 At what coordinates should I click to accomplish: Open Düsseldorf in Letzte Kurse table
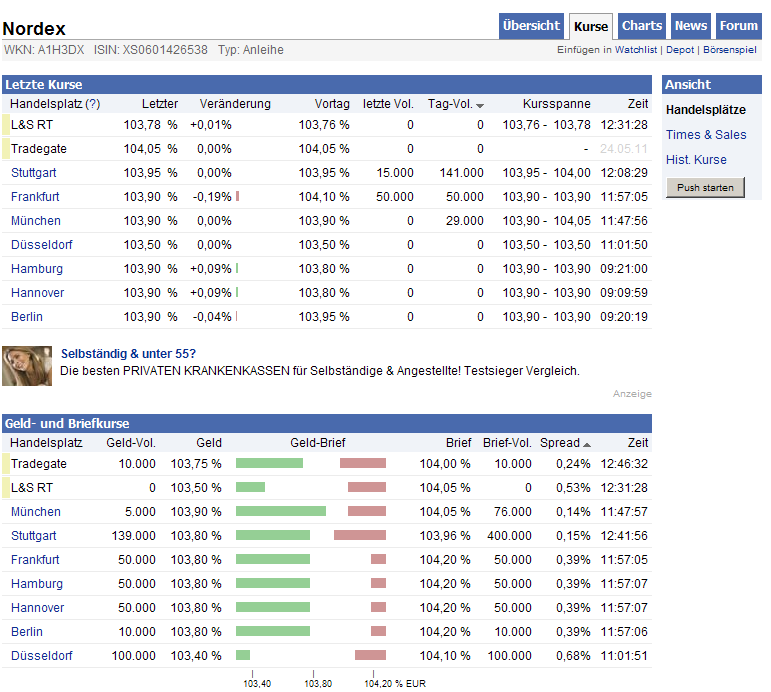click(x=42, y=245)
